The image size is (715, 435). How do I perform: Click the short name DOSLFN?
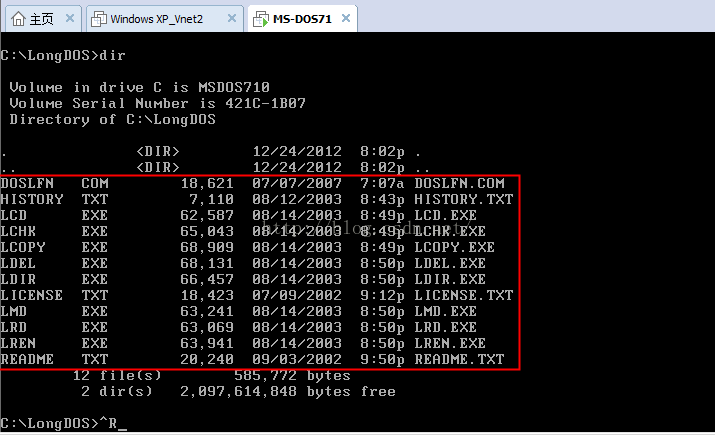27,183
